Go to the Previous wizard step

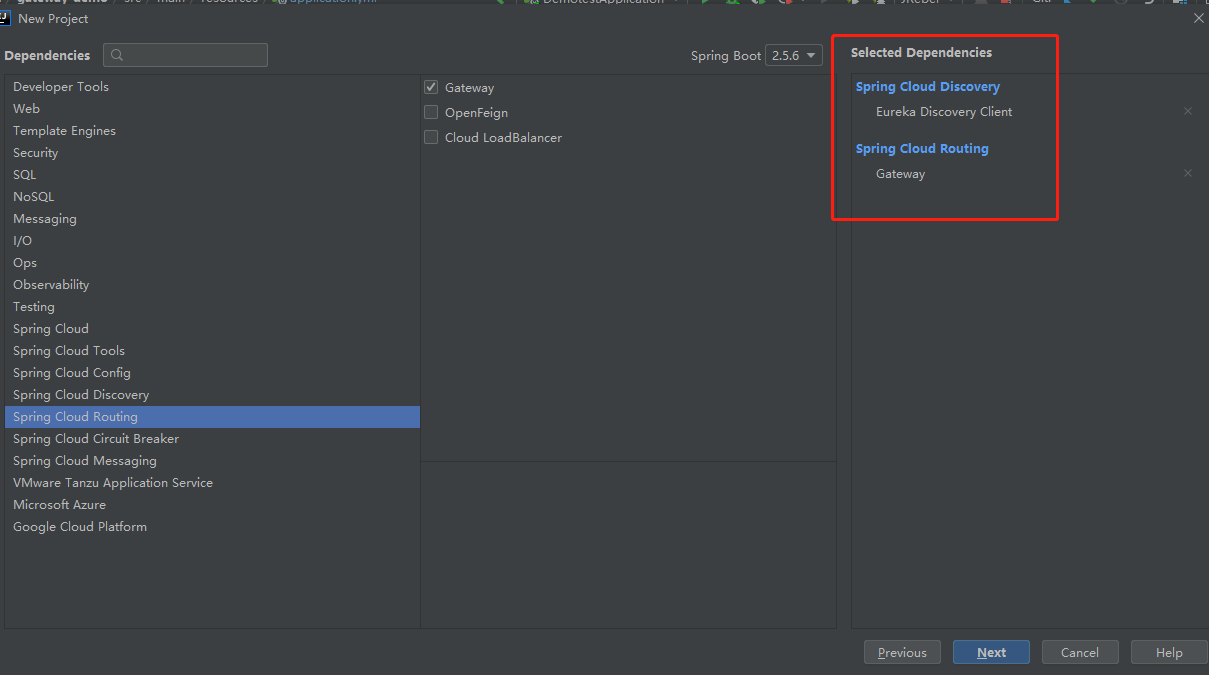[902, 652]
